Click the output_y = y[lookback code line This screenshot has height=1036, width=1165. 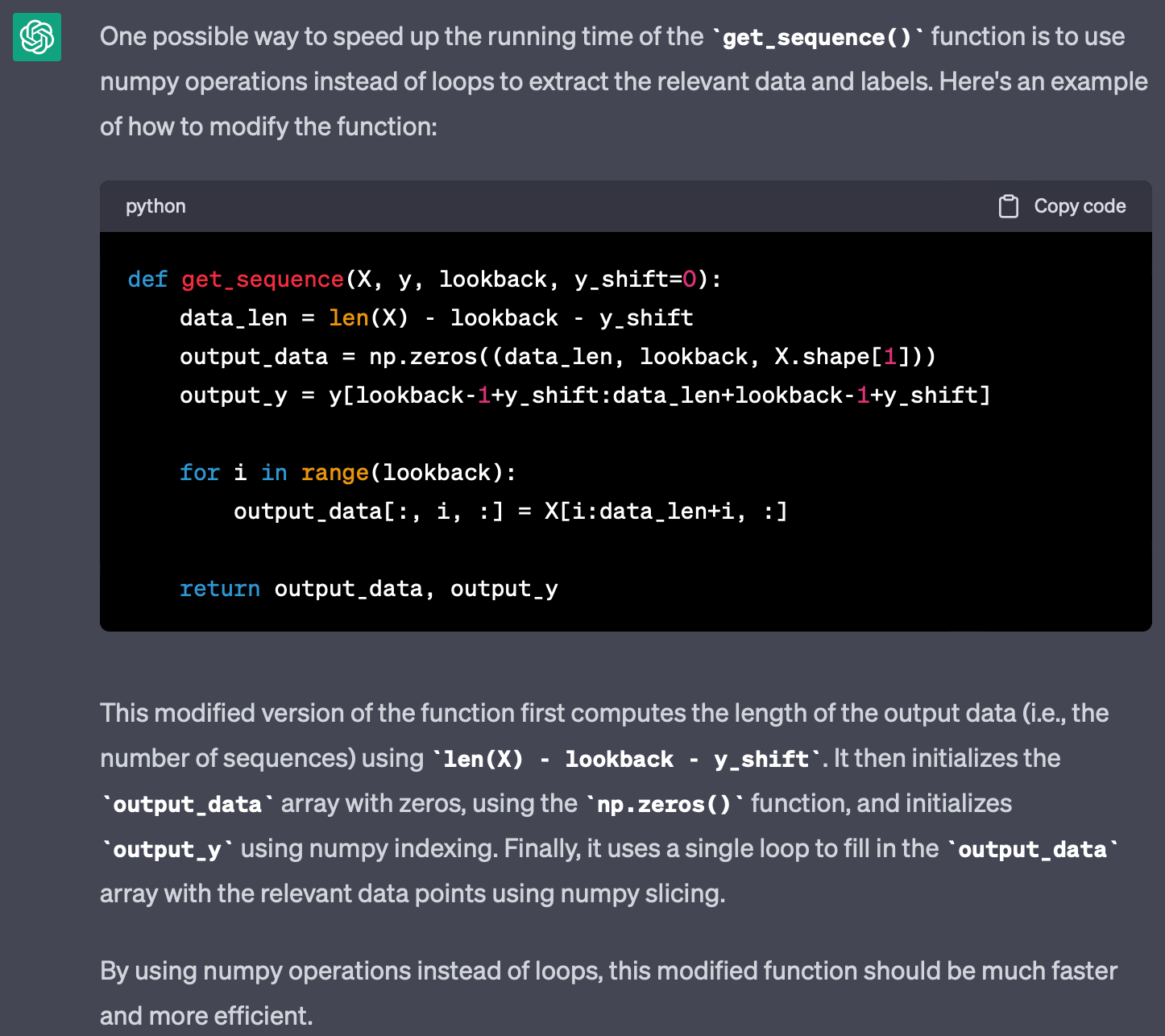tap(585, 396)
